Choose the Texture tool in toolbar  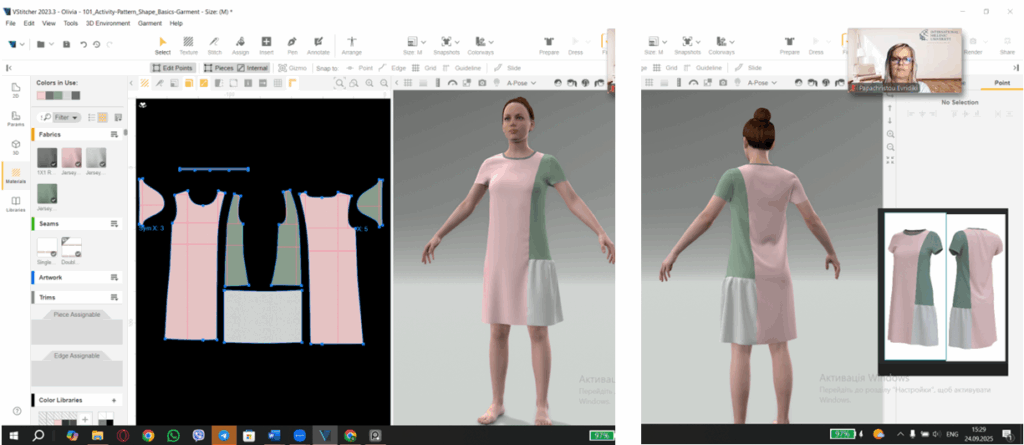188,43
